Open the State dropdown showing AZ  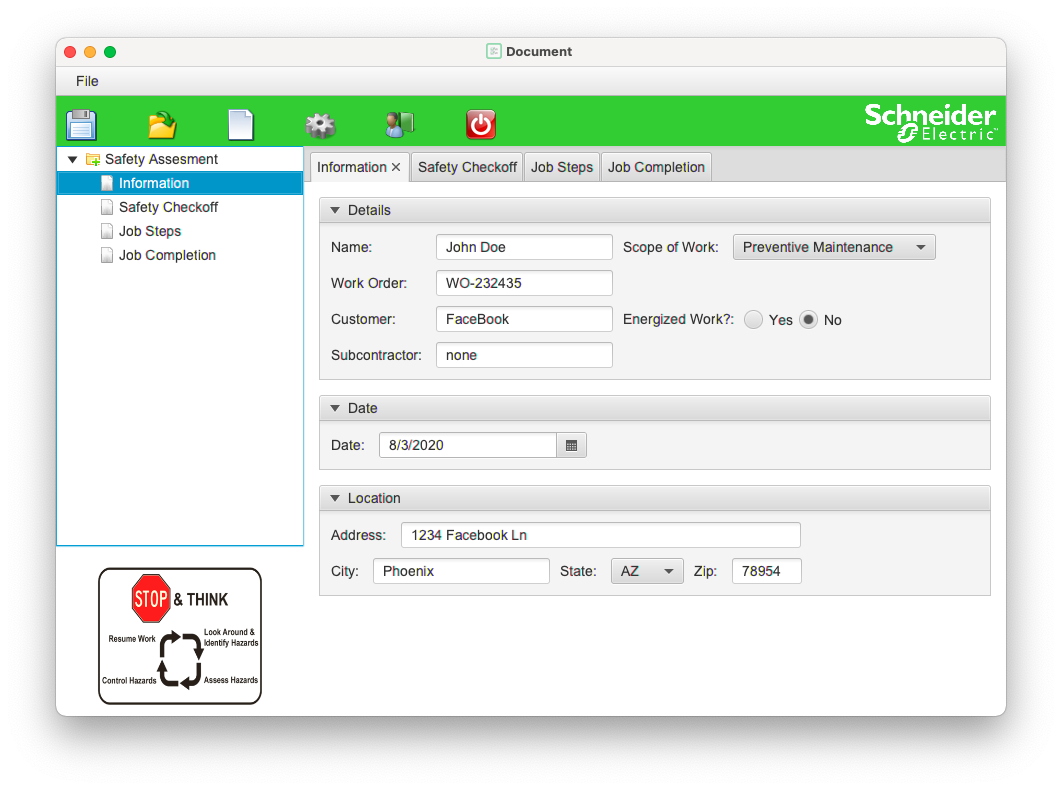tap(646, 570)
